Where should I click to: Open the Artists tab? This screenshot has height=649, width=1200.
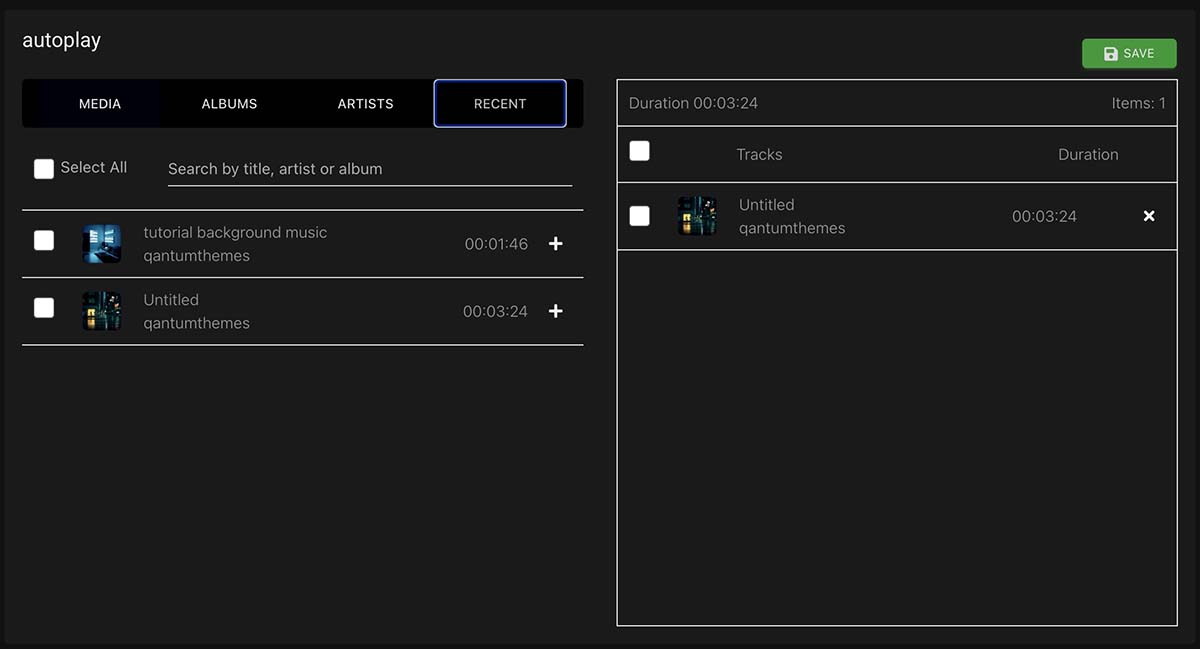click(x=365, y=104)
